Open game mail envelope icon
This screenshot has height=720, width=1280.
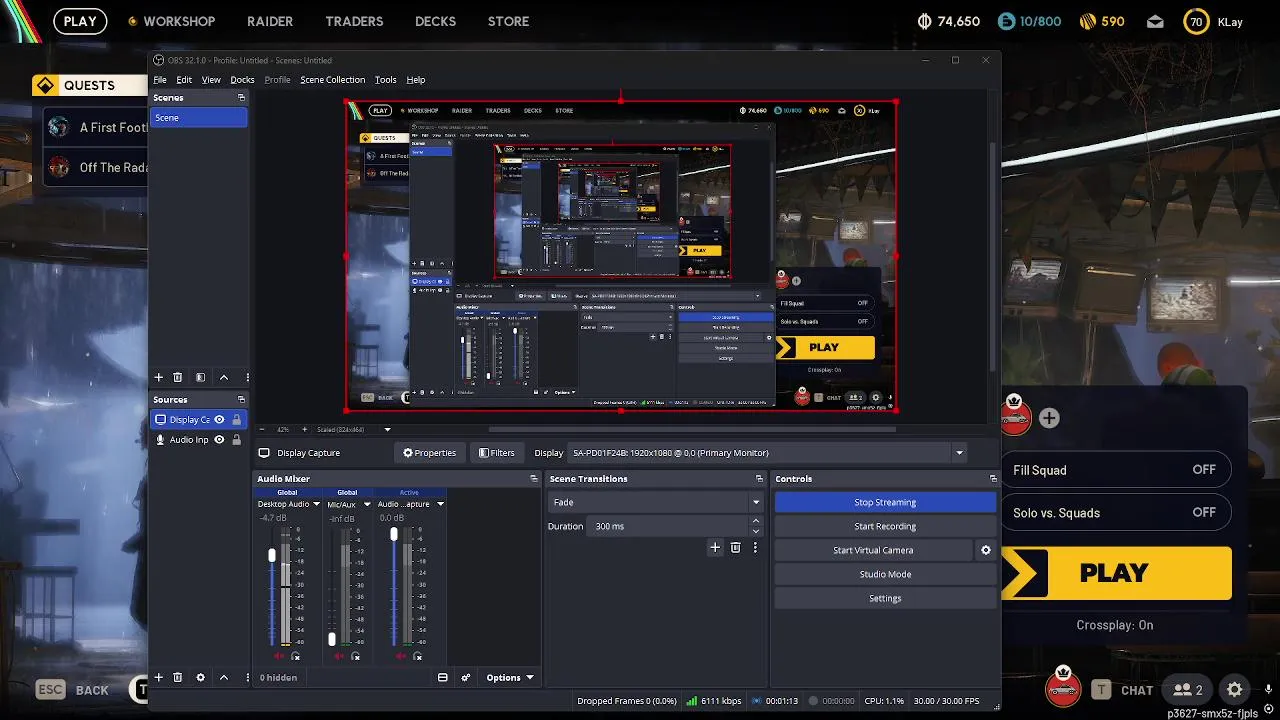pyautogui.click(x=1155, y=21)
